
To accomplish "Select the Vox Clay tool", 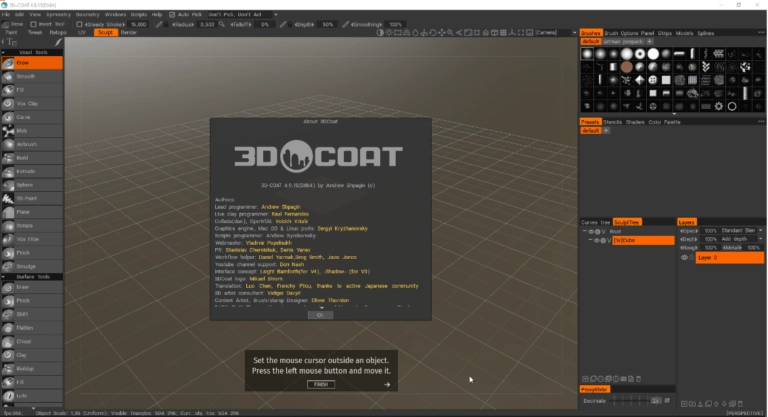I will point(31,103).
